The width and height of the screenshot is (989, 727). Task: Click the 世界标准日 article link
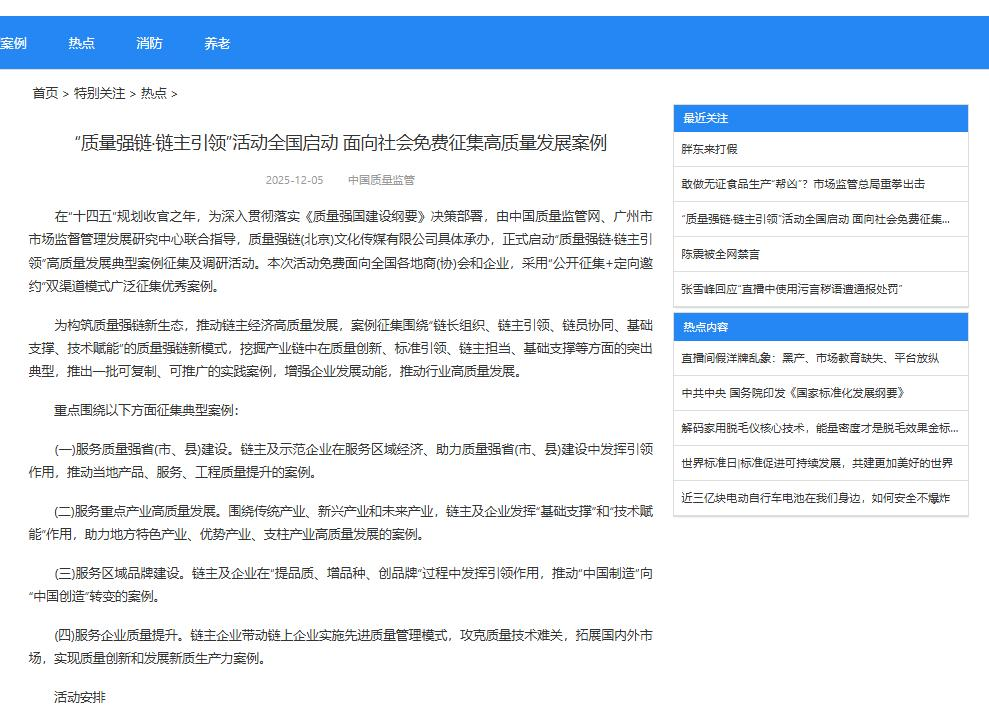click(817, 463)
